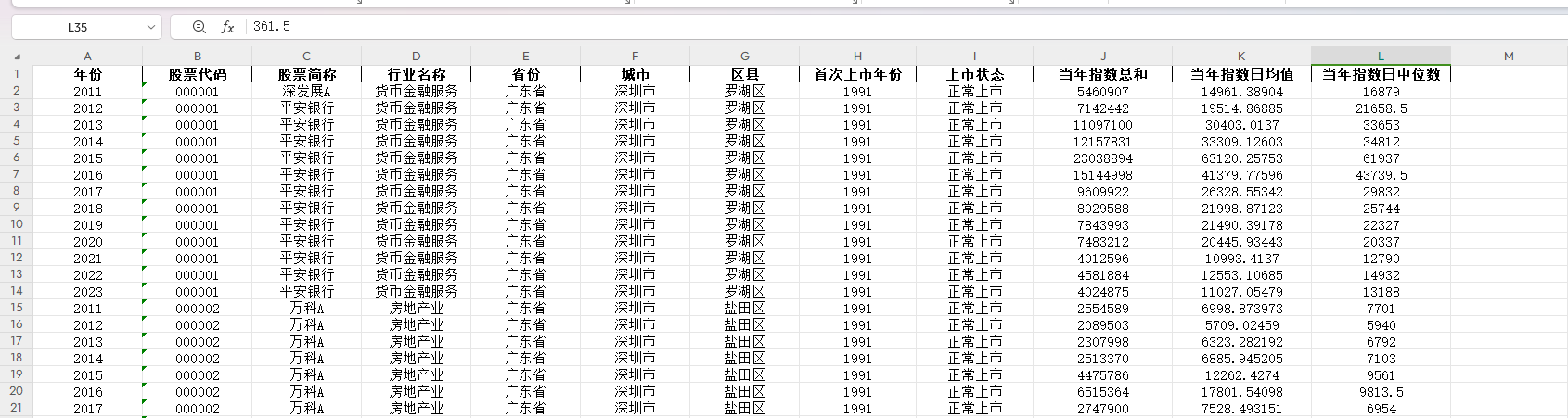This screenshot has height=418, width=1568.
Task: Click the magnifier zoom icon beside fx
Action: [x=199, y=27]
